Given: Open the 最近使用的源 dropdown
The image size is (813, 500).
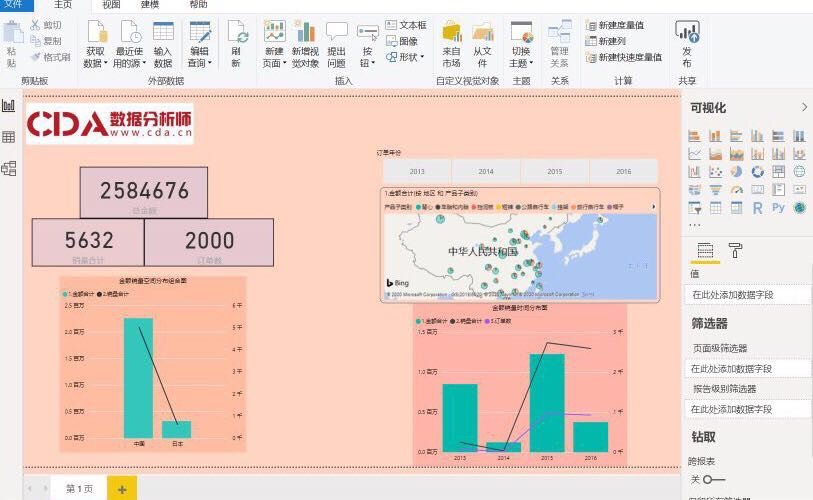Looking at the screenshot, I should point(129,44).
